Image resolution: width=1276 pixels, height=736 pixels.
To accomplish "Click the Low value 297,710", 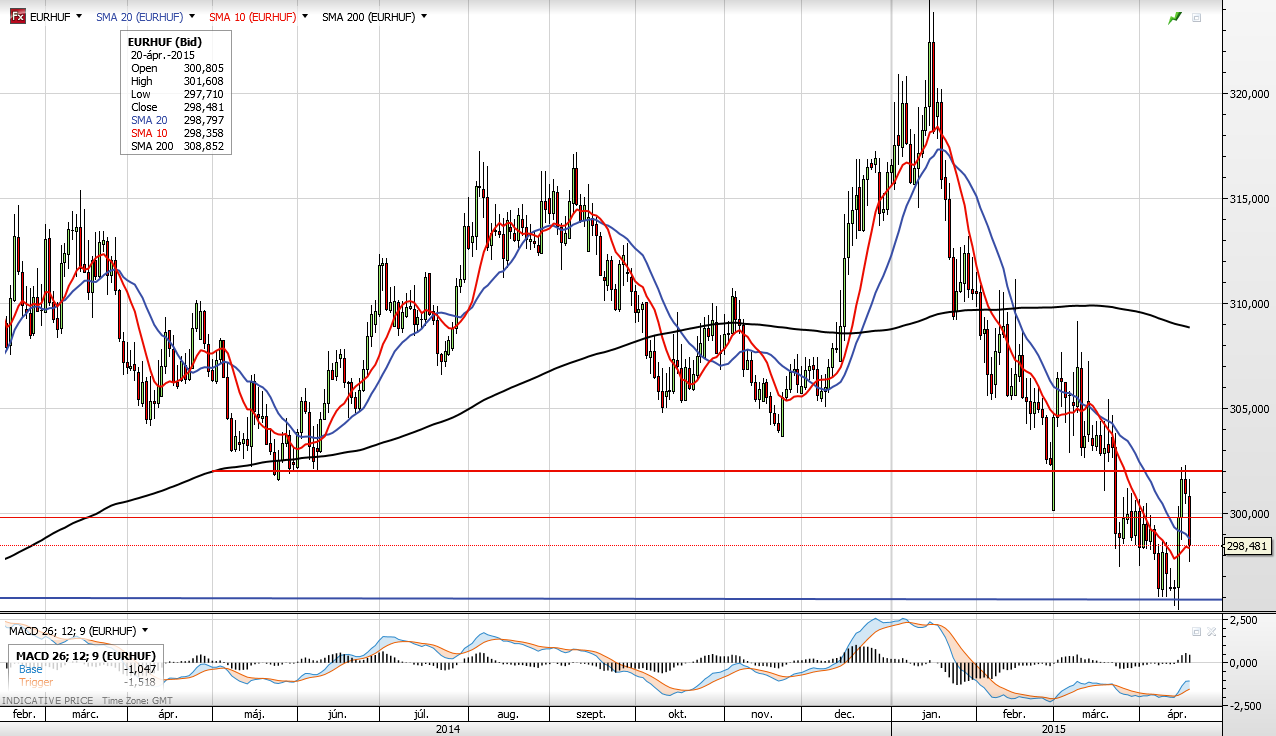I will [204, 94].
